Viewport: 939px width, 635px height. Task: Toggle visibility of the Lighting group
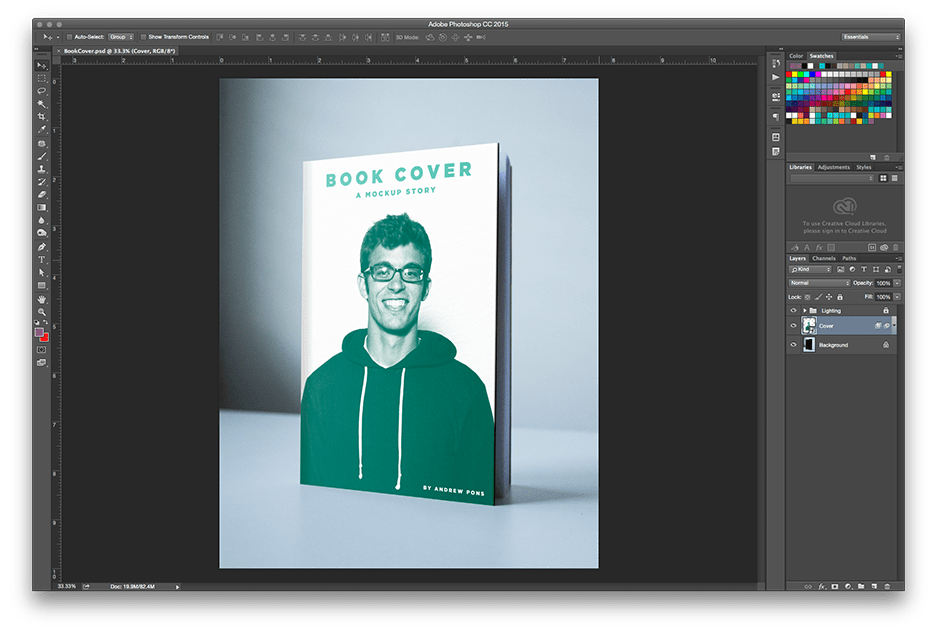pyautogui.click(x=794, y=311)
